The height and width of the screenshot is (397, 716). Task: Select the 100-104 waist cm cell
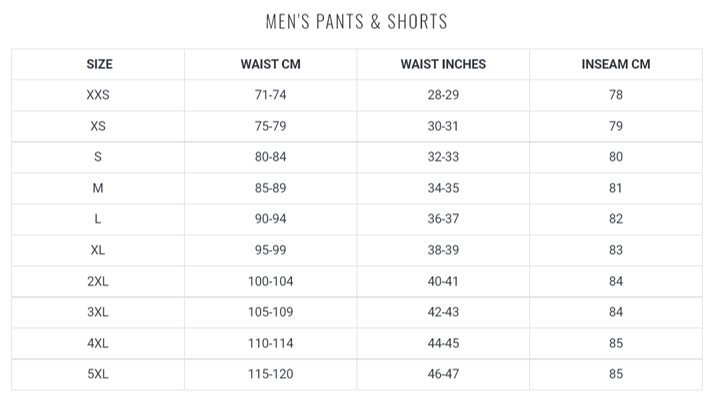click(271, 281)
